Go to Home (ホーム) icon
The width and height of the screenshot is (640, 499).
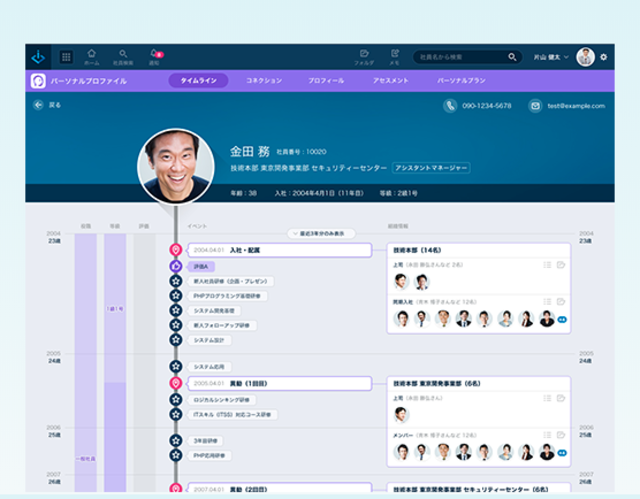pos(92,56)
